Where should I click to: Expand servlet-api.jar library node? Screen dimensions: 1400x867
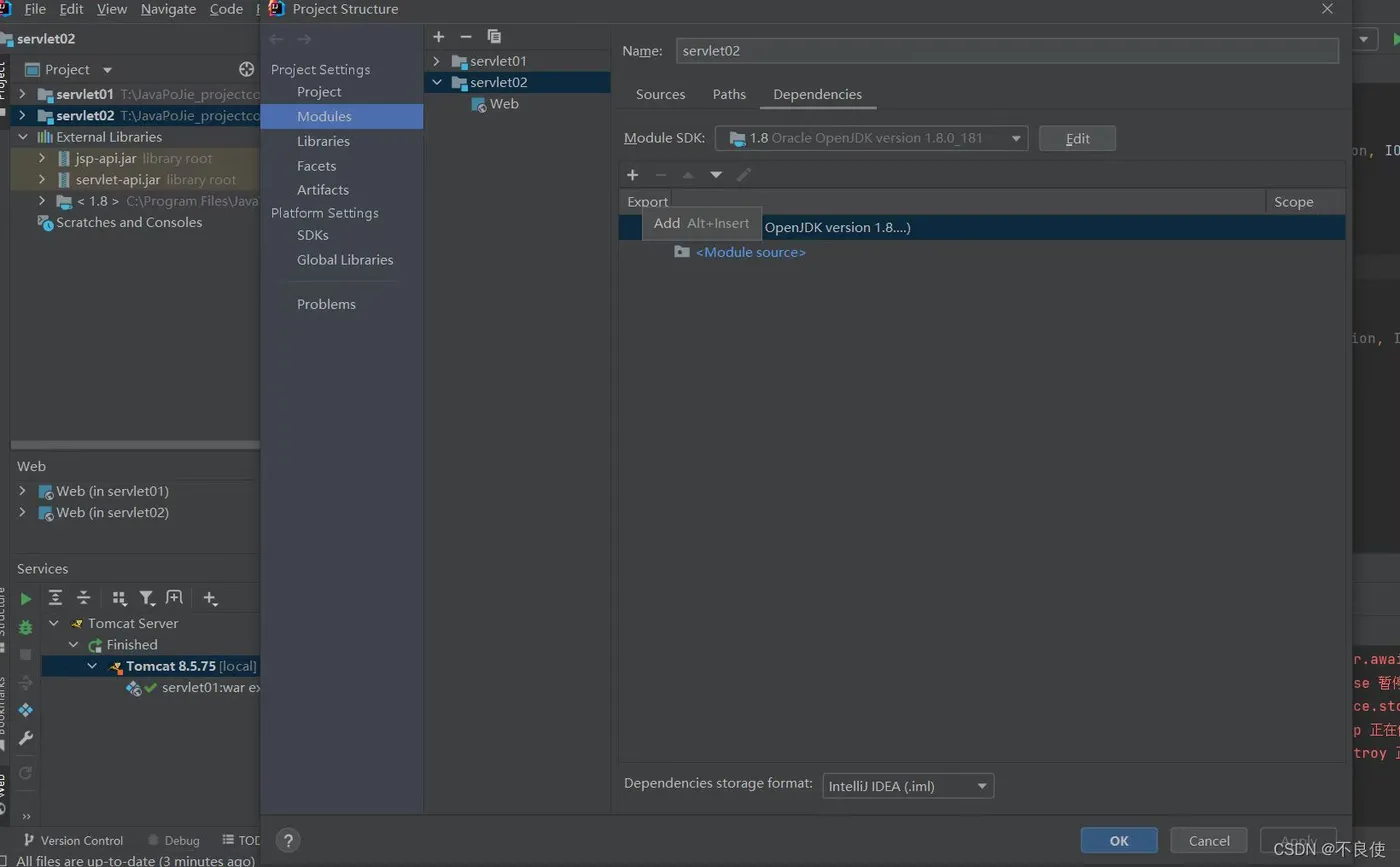(x=41, y=180)
